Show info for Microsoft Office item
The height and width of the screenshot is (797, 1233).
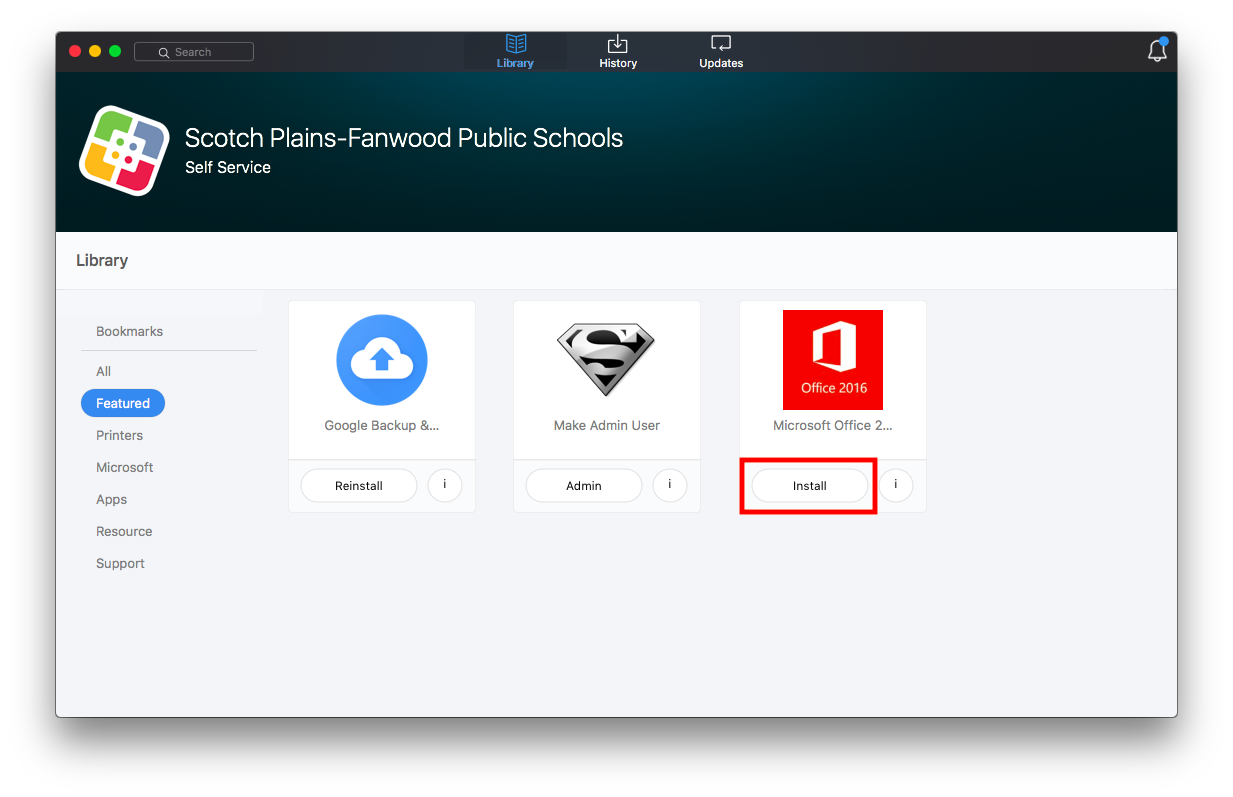tap(896, 485)
